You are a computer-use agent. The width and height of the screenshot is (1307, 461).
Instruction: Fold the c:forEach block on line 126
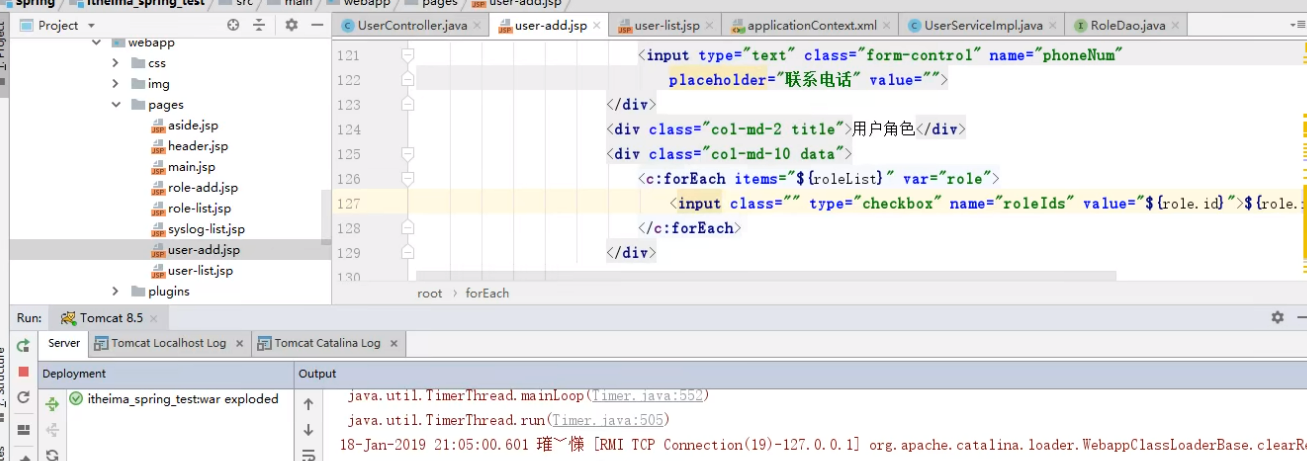(x=407, y=179)
